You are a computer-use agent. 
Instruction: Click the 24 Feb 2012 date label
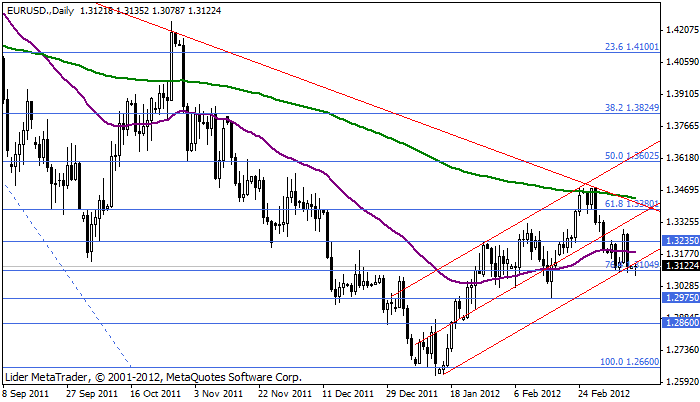(x=604, y=394)
